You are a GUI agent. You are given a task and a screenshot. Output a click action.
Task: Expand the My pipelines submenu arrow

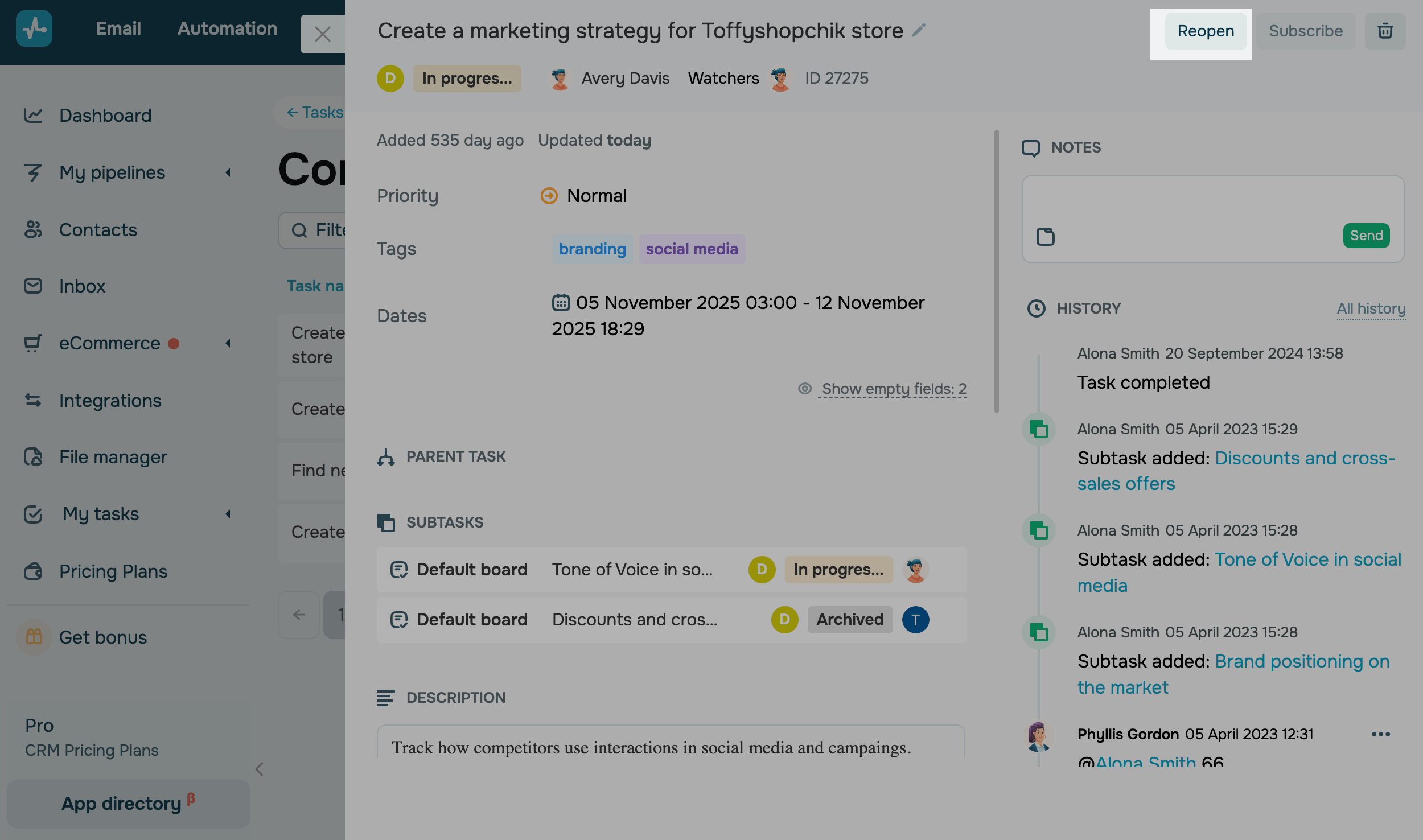pos(228,172)
